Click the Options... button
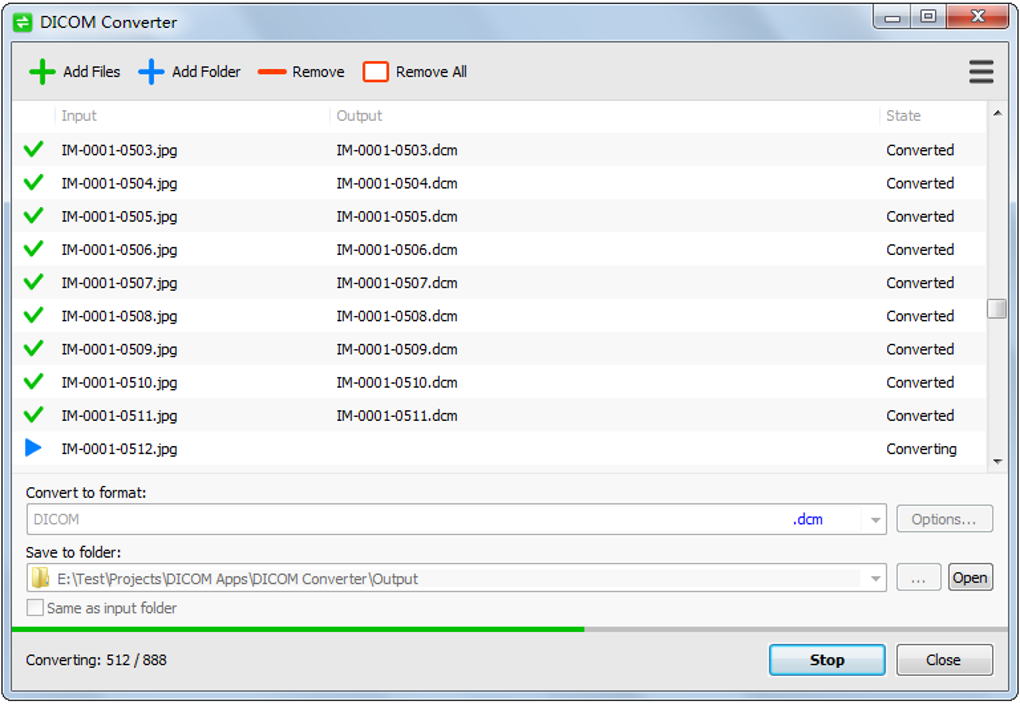Viewport: 1020px width, 705px height. pyautogui.click(x=944, y=520)
